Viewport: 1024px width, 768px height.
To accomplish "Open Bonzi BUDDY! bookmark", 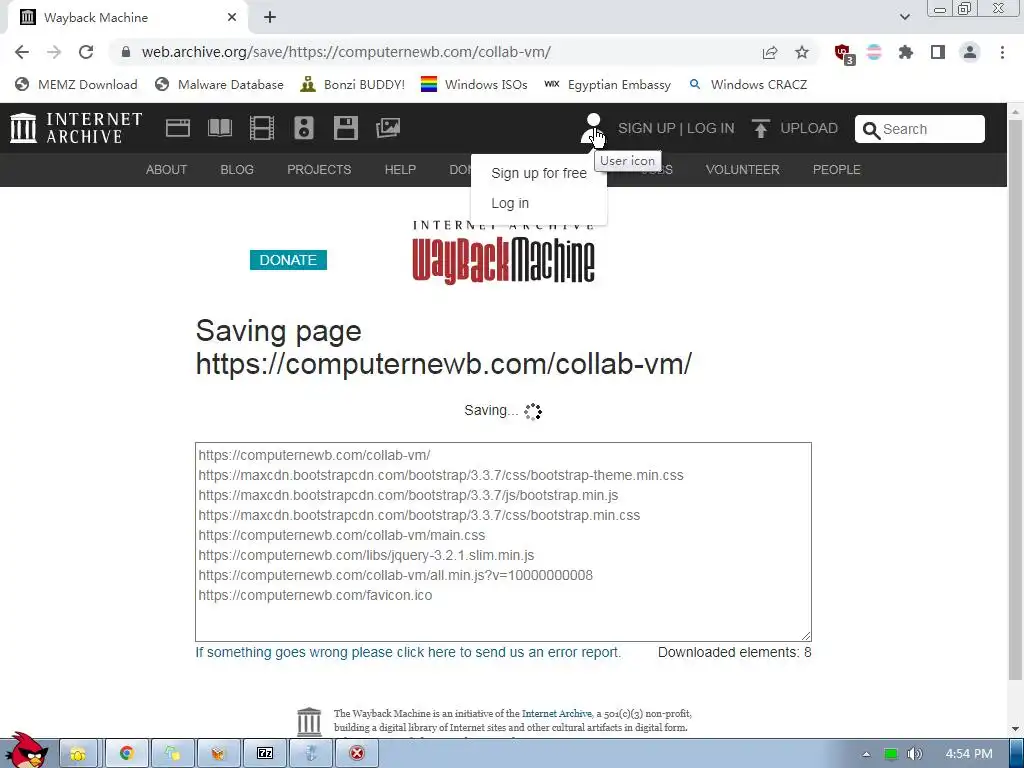I will click(x=353, y=85).
